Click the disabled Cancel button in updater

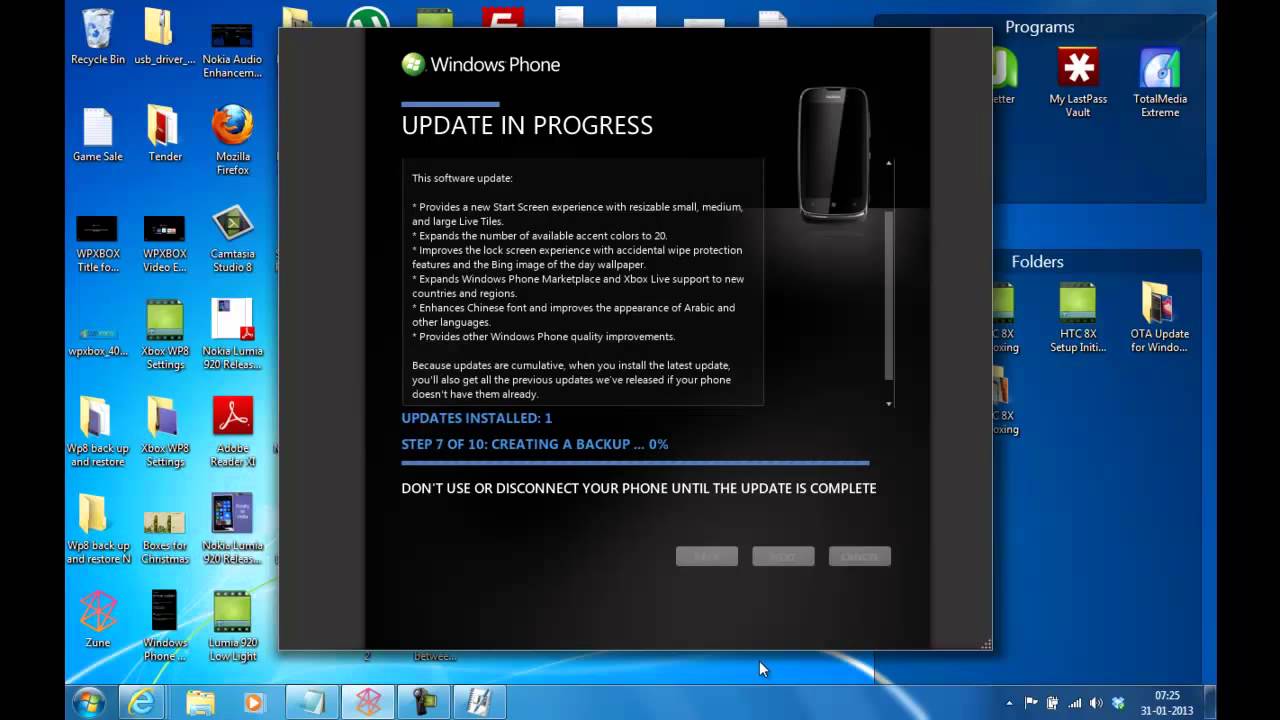pos(860,556)
